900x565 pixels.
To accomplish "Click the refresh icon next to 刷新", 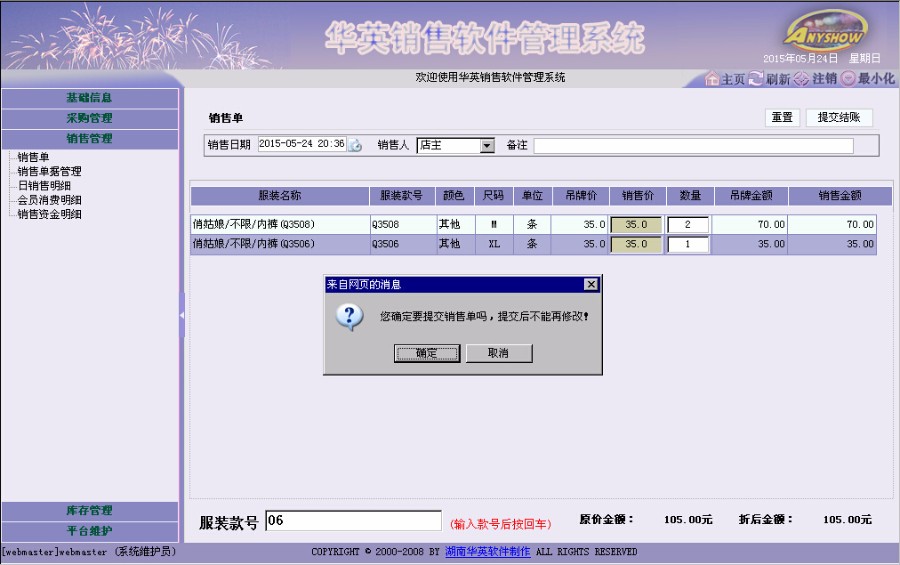I will coord(756,79).
